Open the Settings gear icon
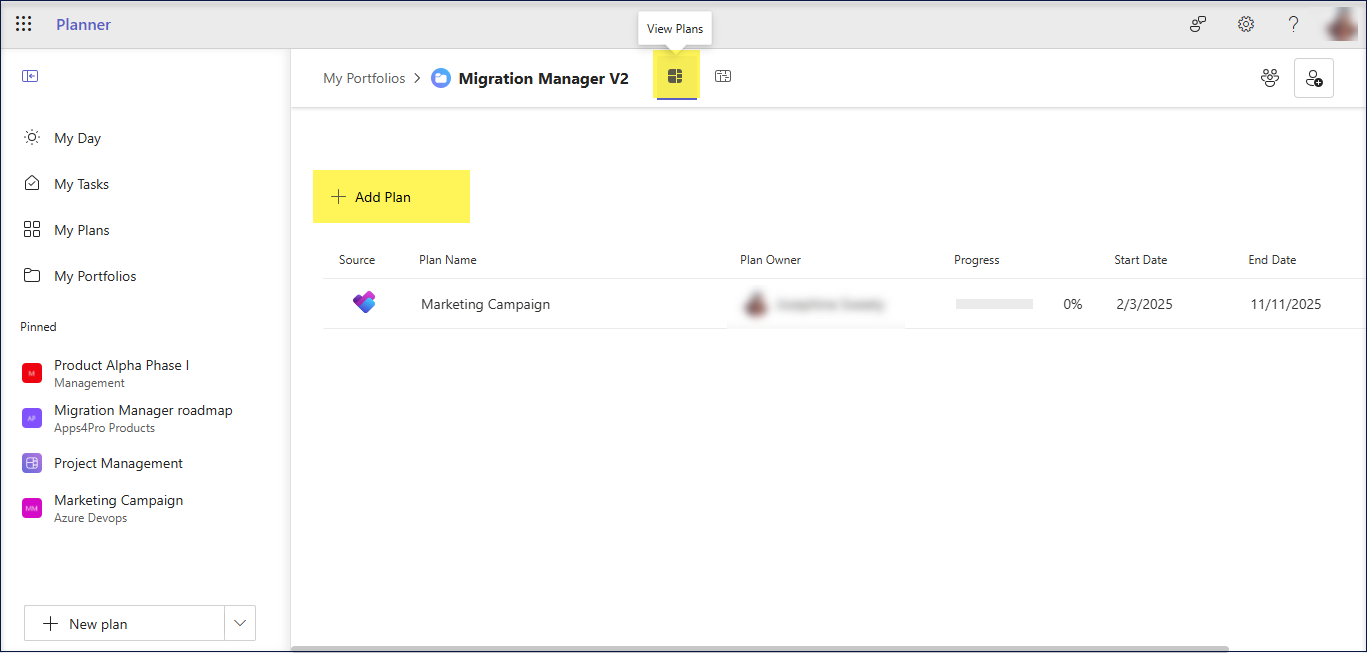 (x=1245, y=23)
